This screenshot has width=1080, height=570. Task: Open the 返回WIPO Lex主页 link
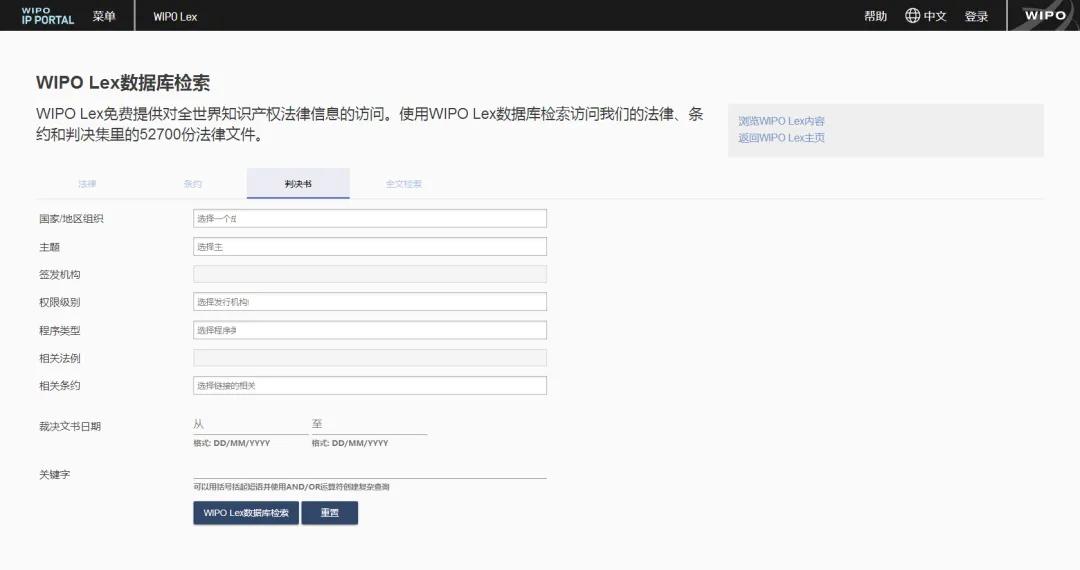coord(781,138)
